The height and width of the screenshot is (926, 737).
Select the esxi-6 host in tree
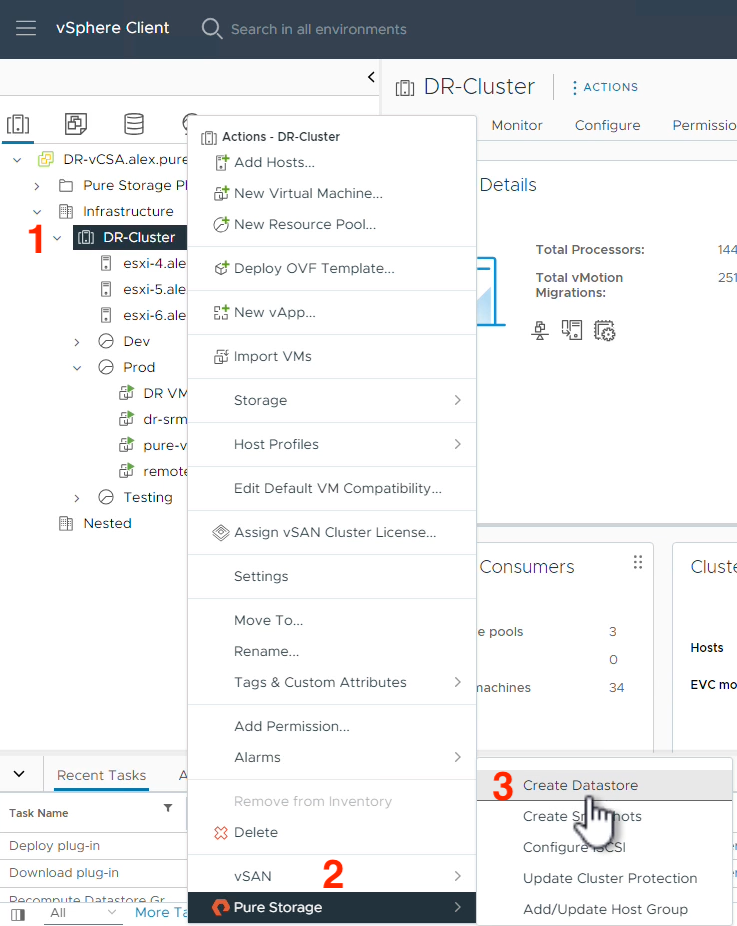coord(154,315)
